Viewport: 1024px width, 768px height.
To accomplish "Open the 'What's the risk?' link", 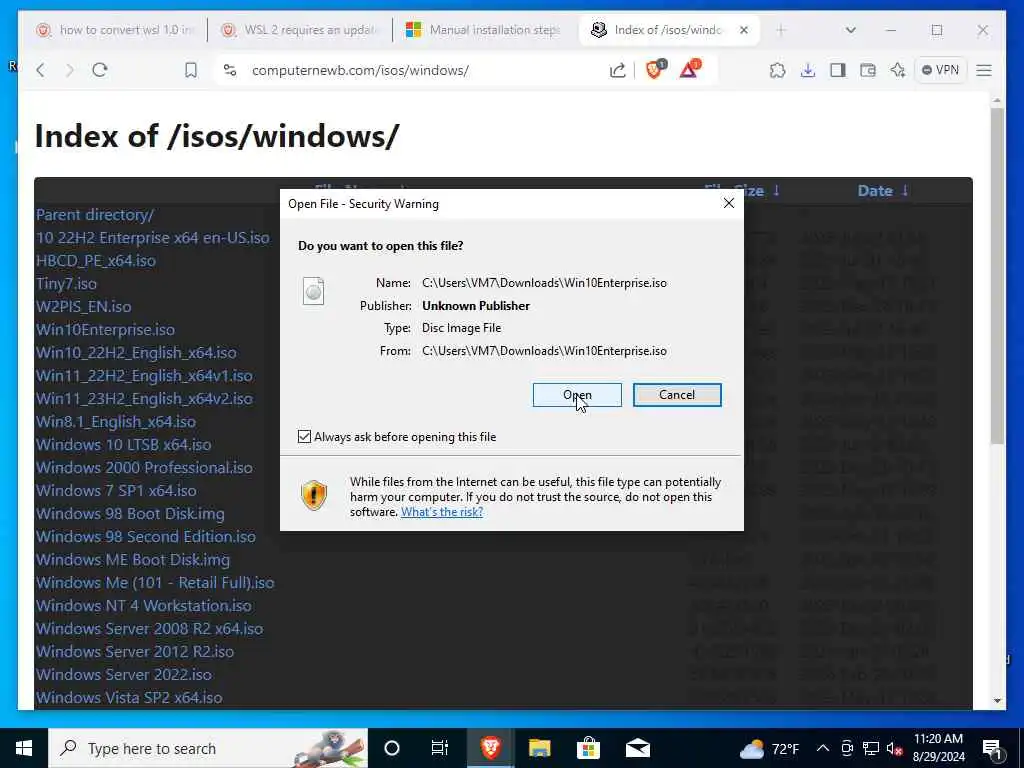I will pos(442,512).
